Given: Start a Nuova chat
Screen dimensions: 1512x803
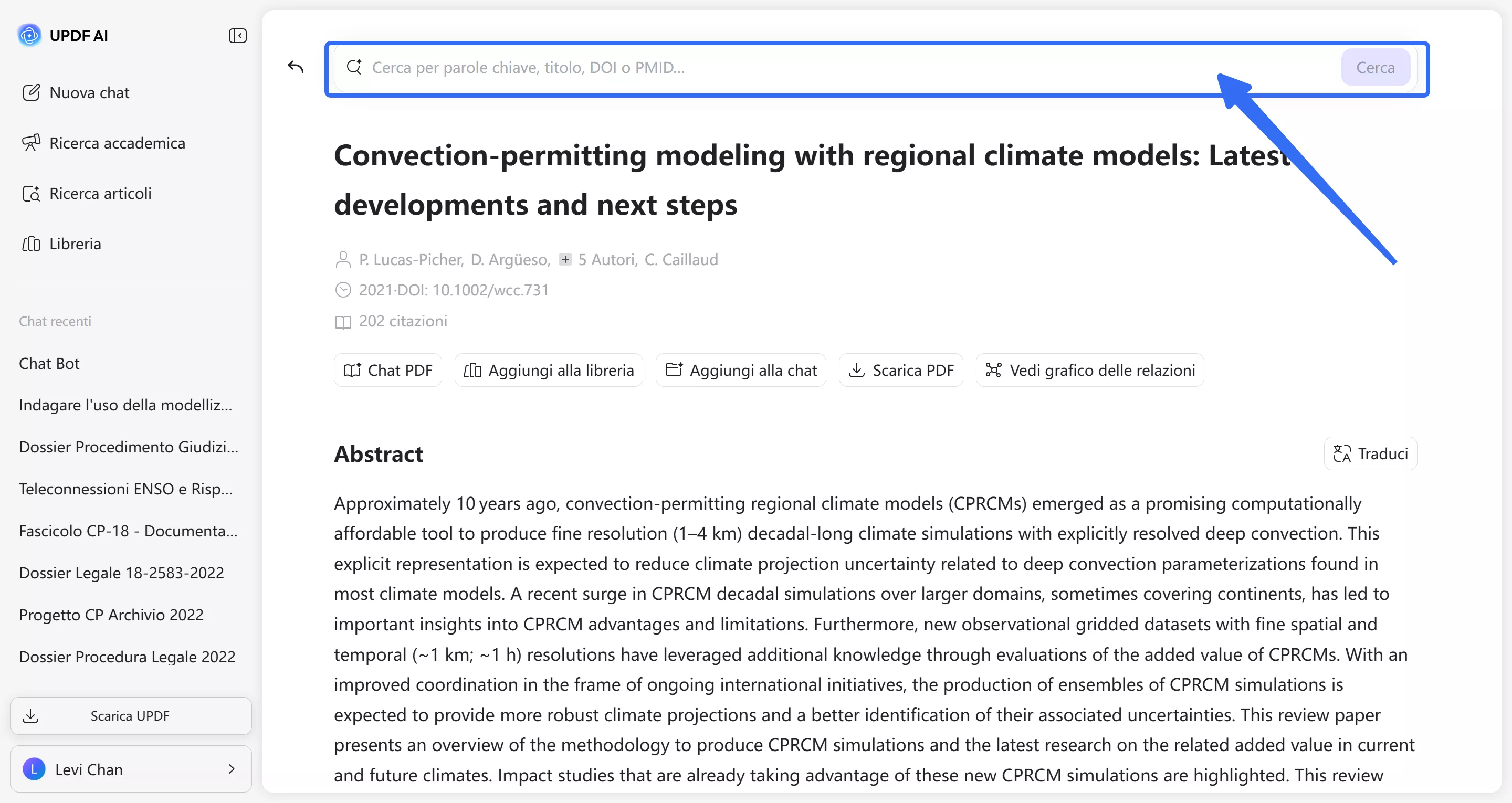Looking at the screenshot, I should 89,93.
